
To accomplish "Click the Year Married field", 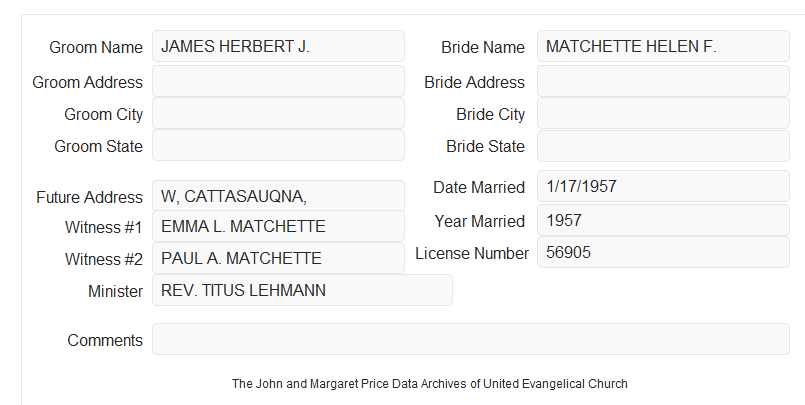I will click(x=663, y=220).
